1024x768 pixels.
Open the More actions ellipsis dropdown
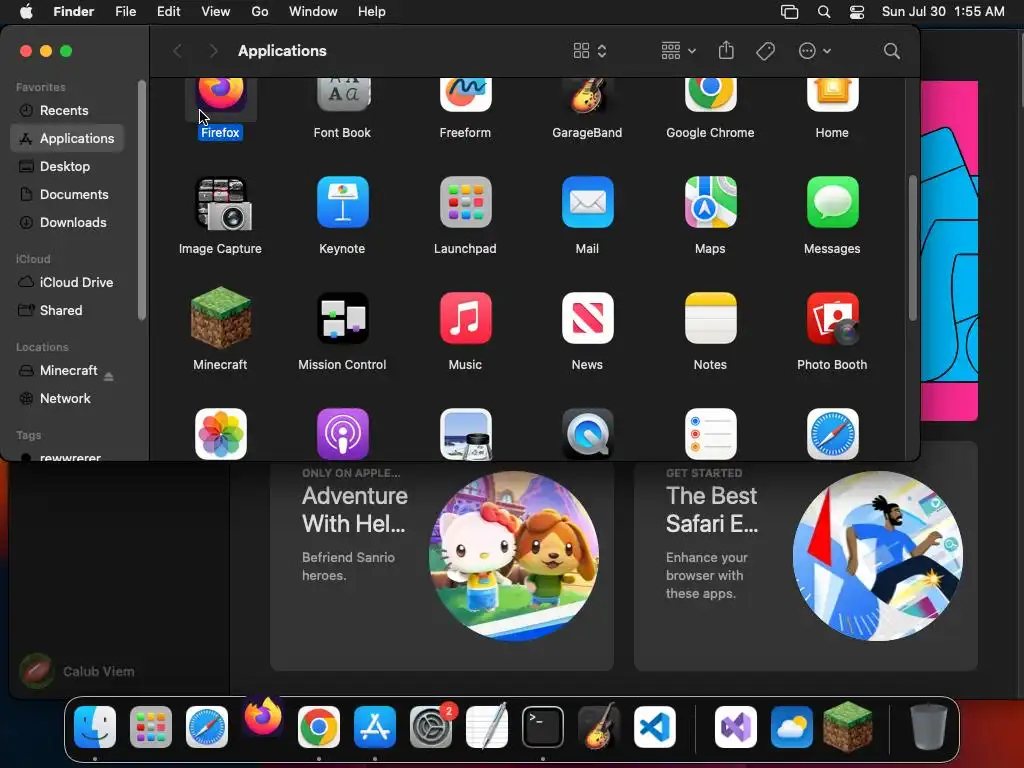pos(814,51)
